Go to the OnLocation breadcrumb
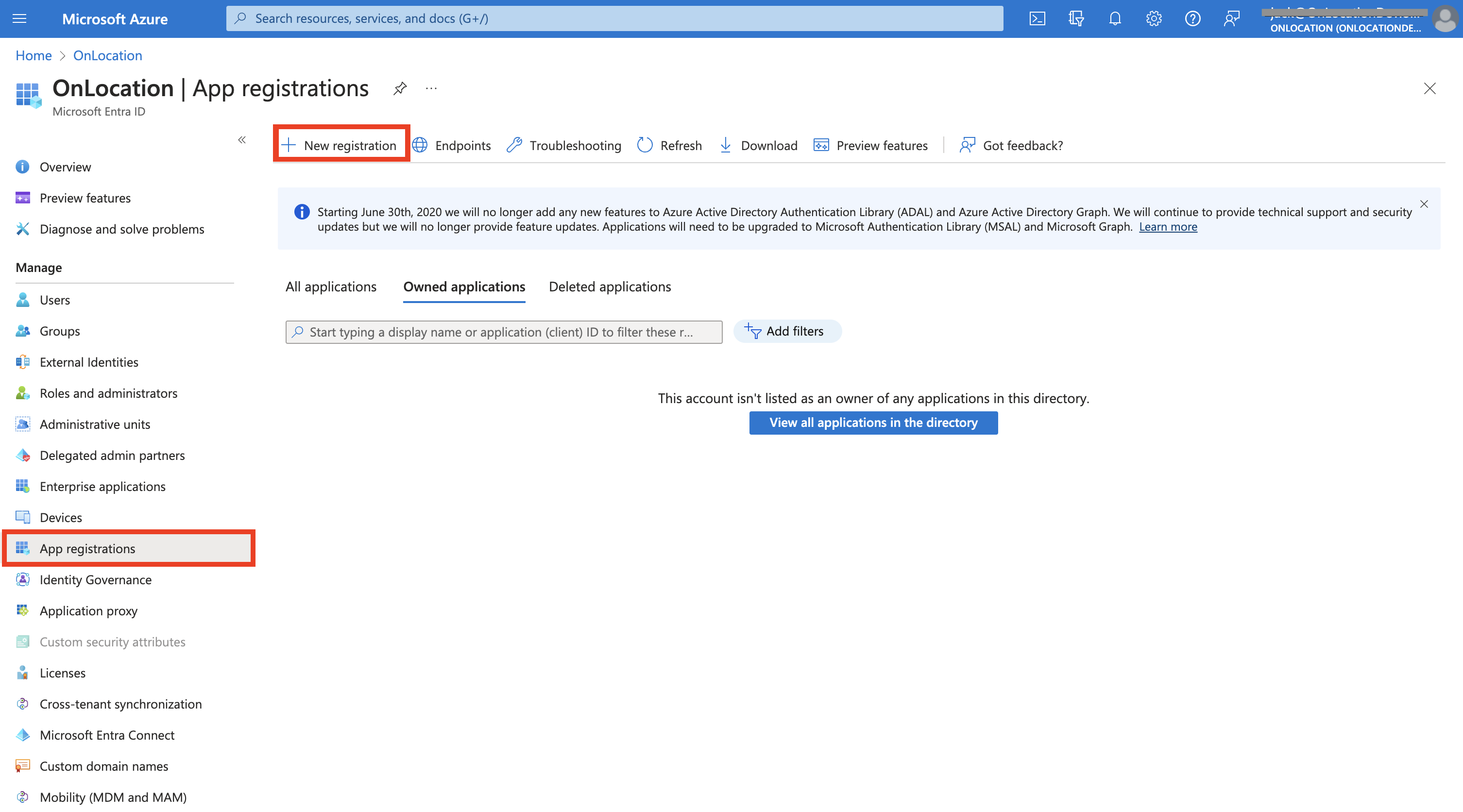The width and height of the screenshot is (1463, 812). (108, 56)
